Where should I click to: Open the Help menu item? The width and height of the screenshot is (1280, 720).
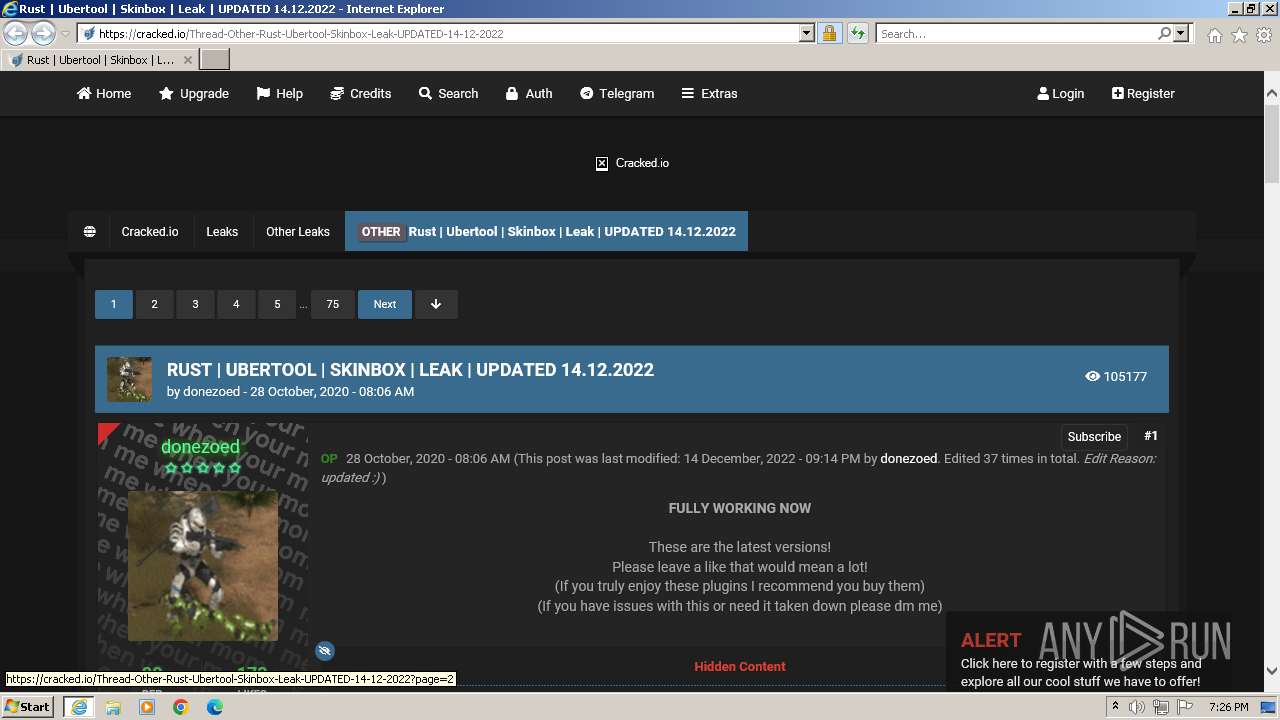tap(279, 93)
